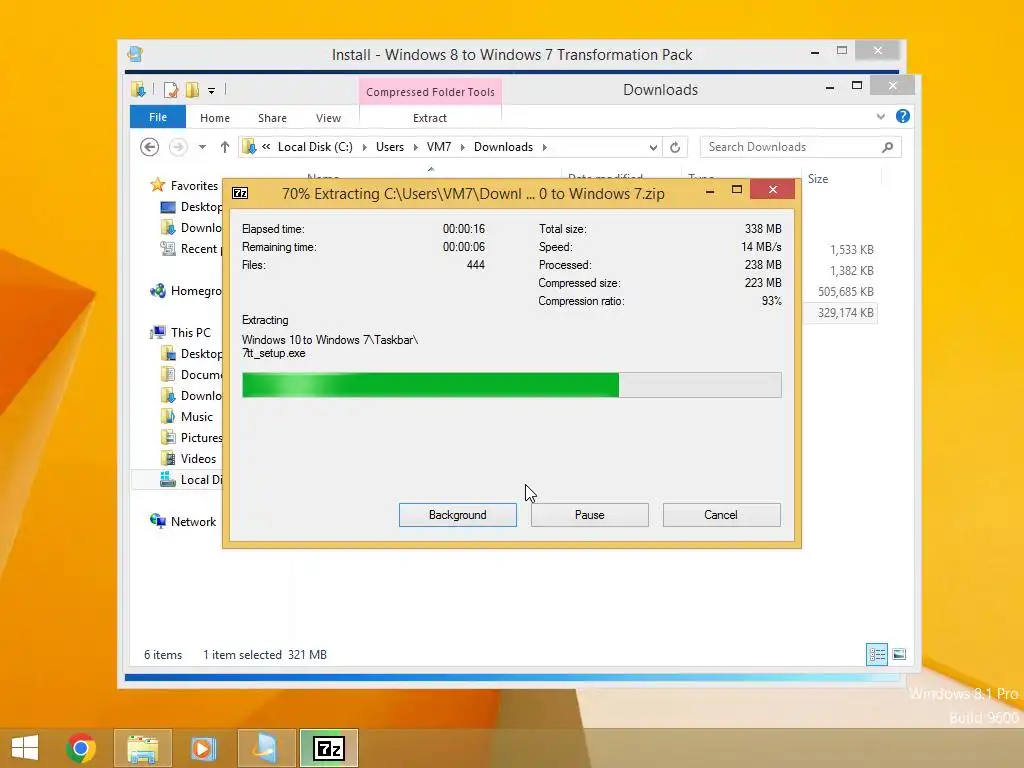Open the Windows Start button
Image resolution: width=1024 pixels, height=768 pixels.
(25, 748)
